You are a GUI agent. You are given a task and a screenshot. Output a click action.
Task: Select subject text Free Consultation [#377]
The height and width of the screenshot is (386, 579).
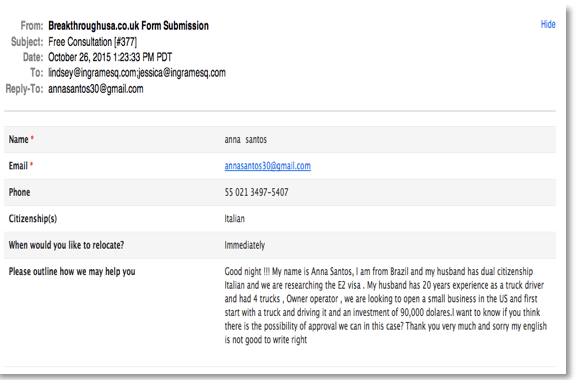(93, 42)
